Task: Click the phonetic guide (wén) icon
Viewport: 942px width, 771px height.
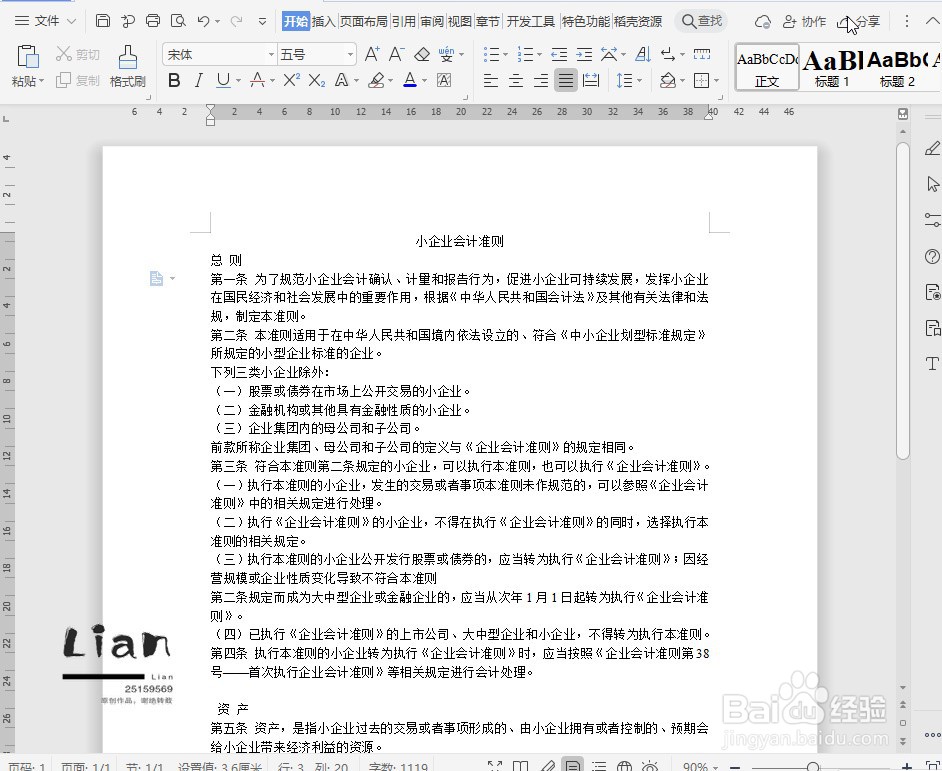Action: [446, 54]
